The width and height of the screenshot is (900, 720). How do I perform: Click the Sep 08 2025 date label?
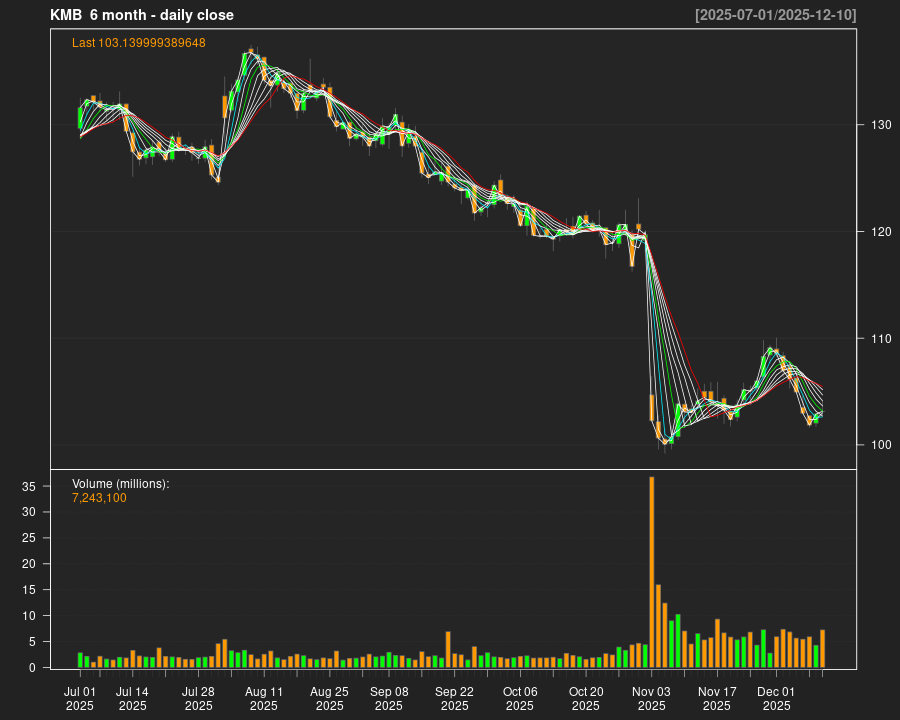point(389,698)
